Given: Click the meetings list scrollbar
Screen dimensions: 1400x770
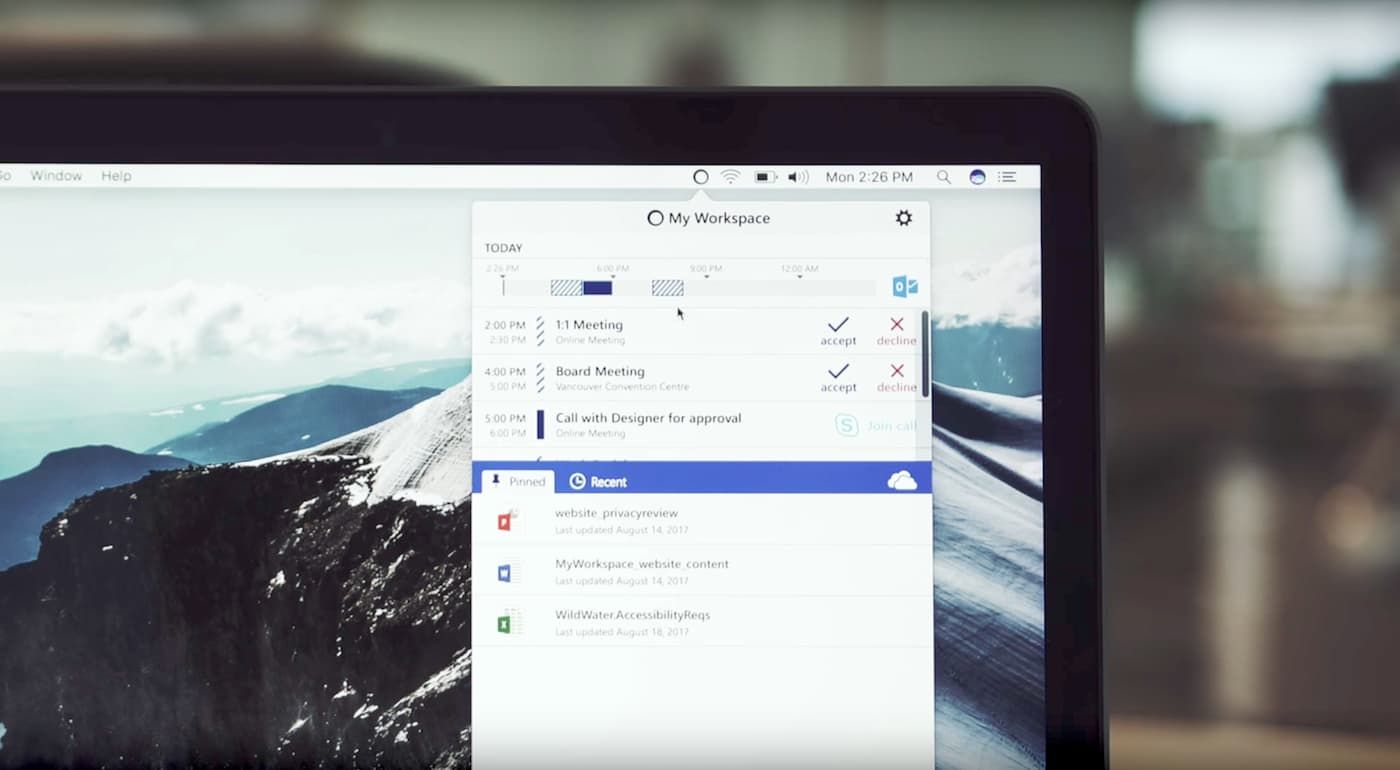Looking at the screenshot, I should click(x=925, y=355).
